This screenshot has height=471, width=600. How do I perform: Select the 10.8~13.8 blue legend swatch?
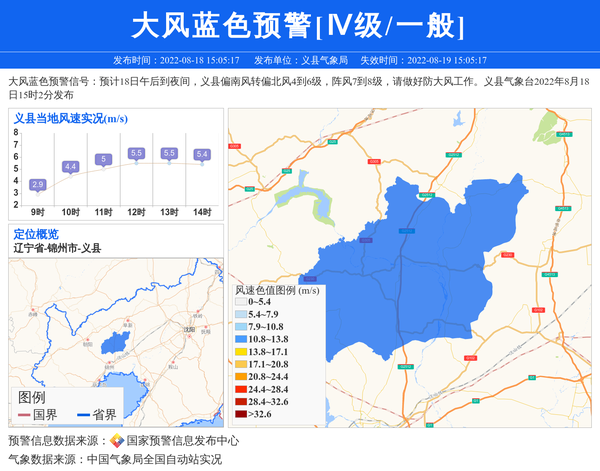click(241, 340)
